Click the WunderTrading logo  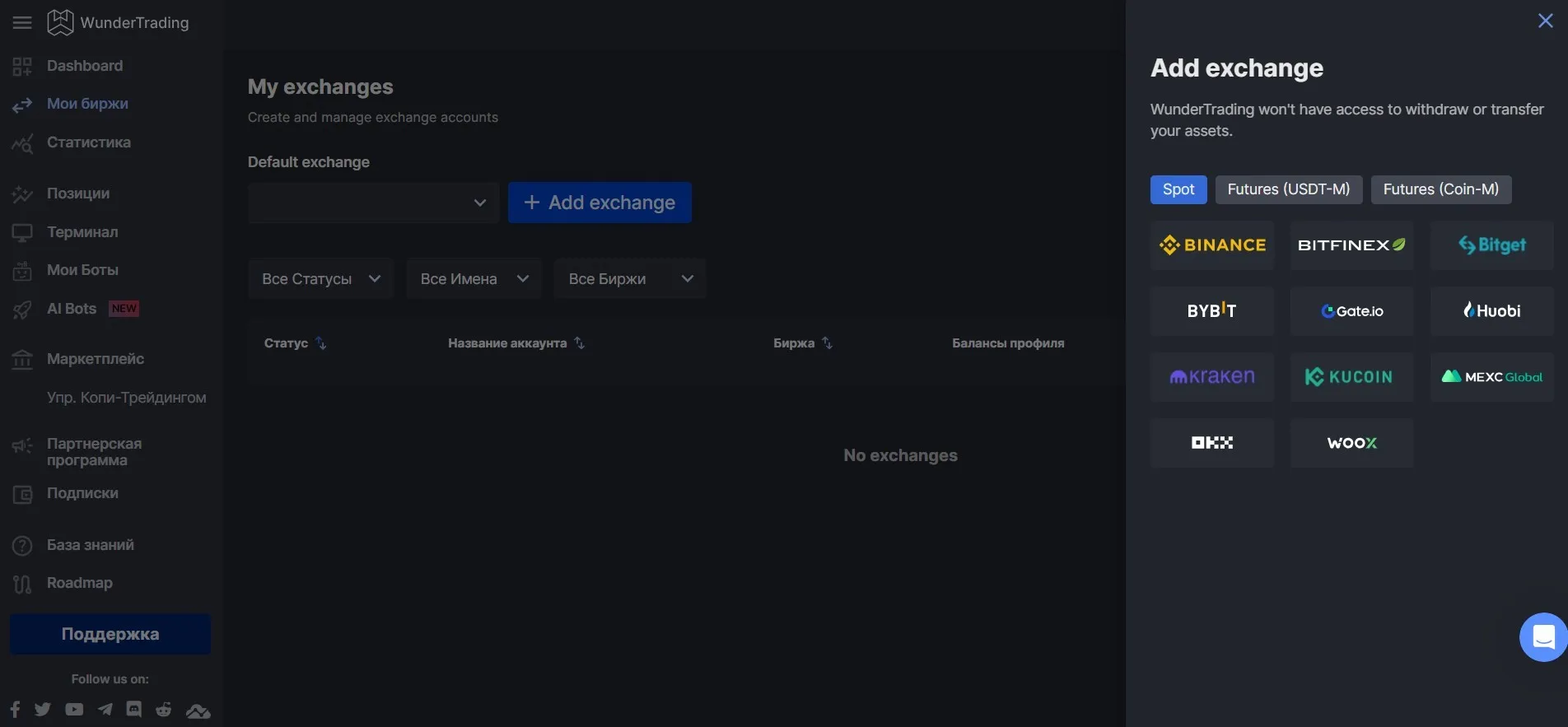click(119, 23)
